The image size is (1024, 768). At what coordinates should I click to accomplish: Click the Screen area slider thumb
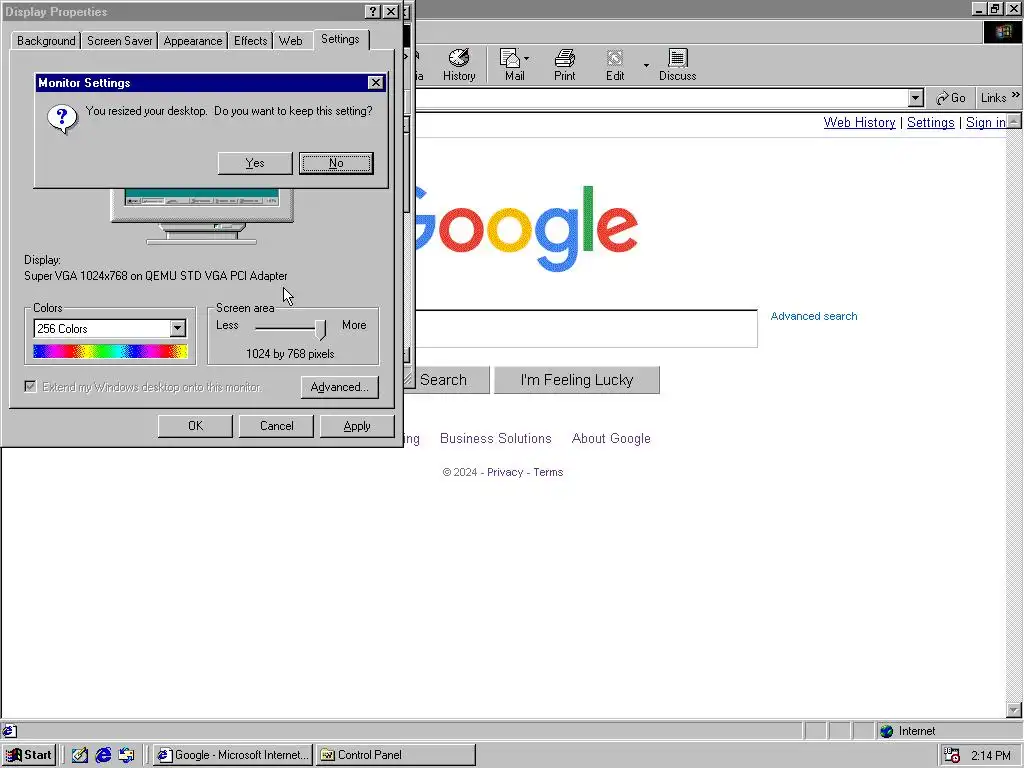(320, 329)
